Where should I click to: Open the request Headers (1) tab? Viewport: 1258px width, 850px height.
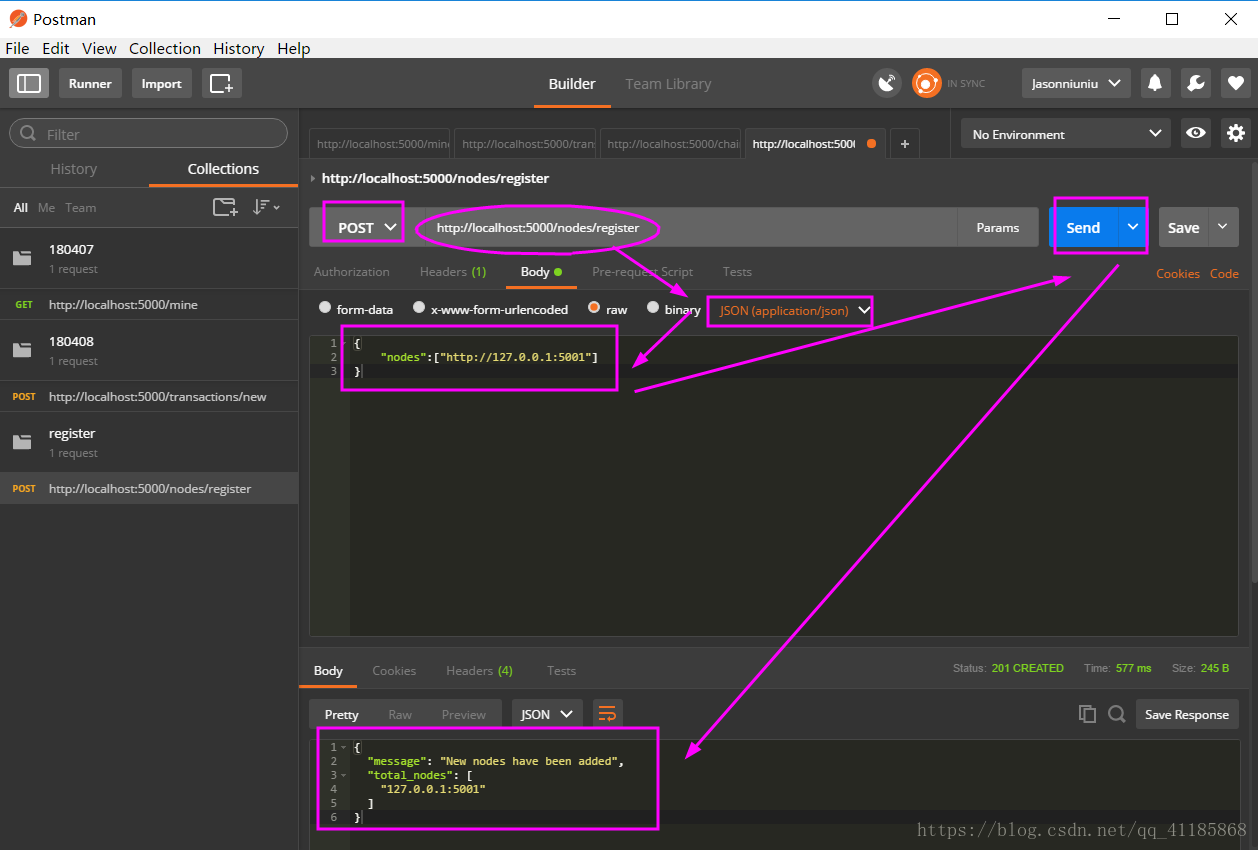click(453, 272)
